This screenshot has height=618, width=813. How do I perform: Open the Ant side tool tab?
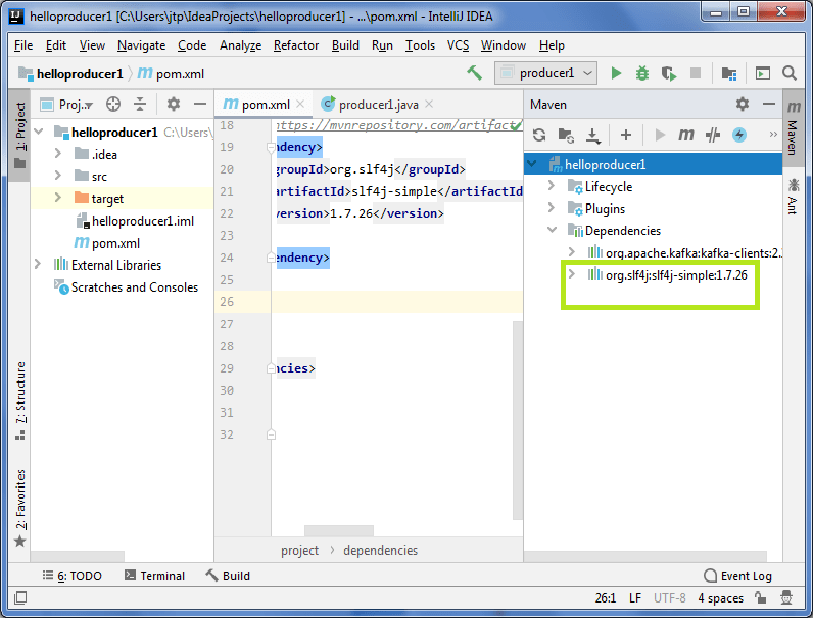pyautogui.click(x=793, y=195)
